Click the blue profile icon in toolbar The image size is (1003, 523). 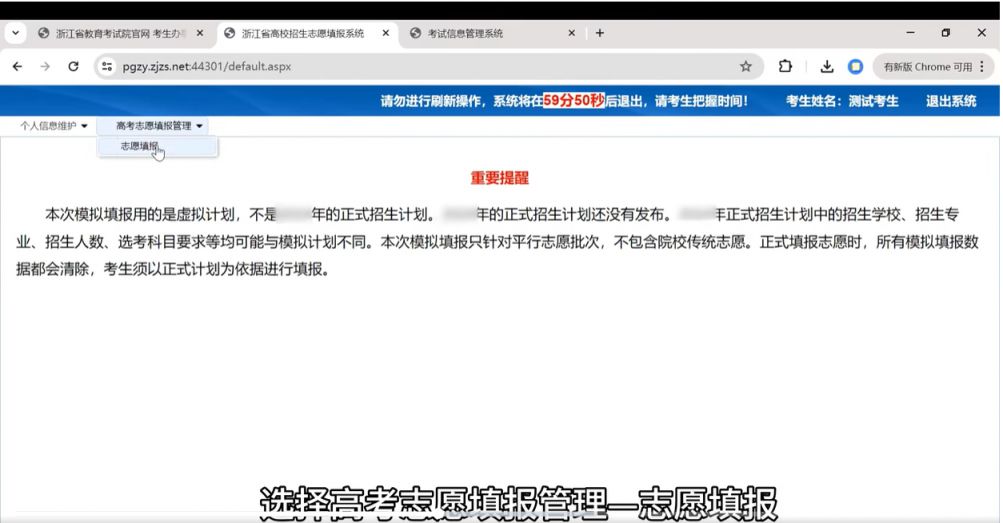[x=855, y=67]
